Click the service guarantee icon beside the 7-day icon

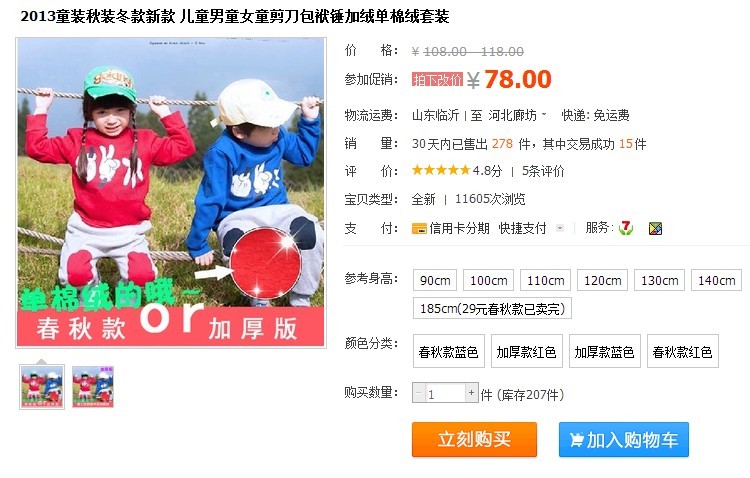pyautogui.click(x=655, y=229)
